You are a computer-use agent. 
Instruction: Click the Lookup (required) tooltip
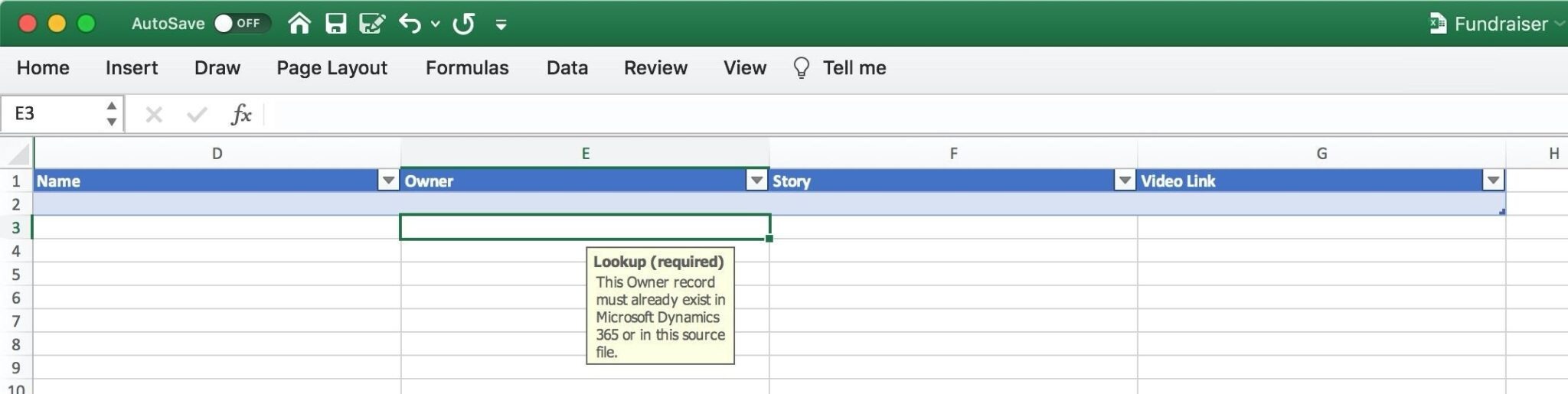660,305
